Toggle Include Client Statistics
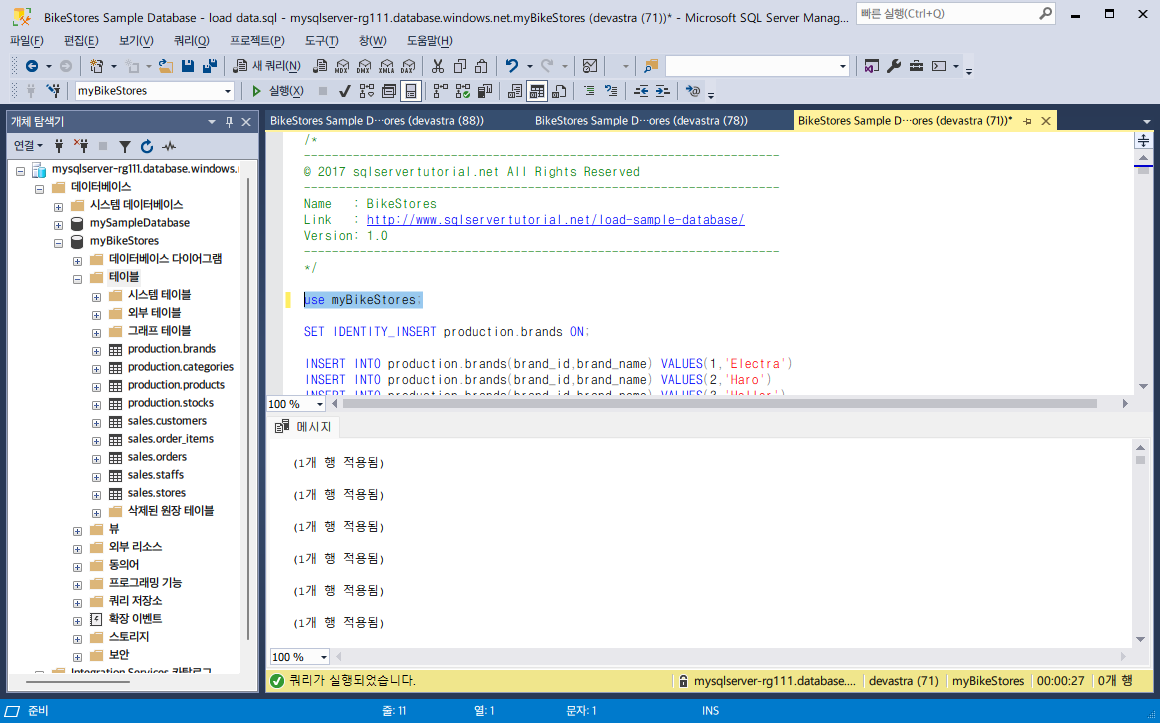This screenshot has width=1160, height=723. coord(485,91)
